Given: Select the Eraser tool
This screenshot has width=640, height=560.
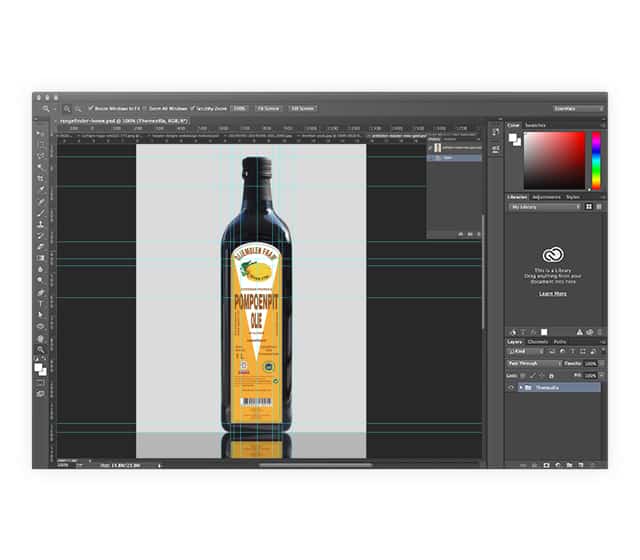Looking at the screenshot, I should tap(40, 247).
